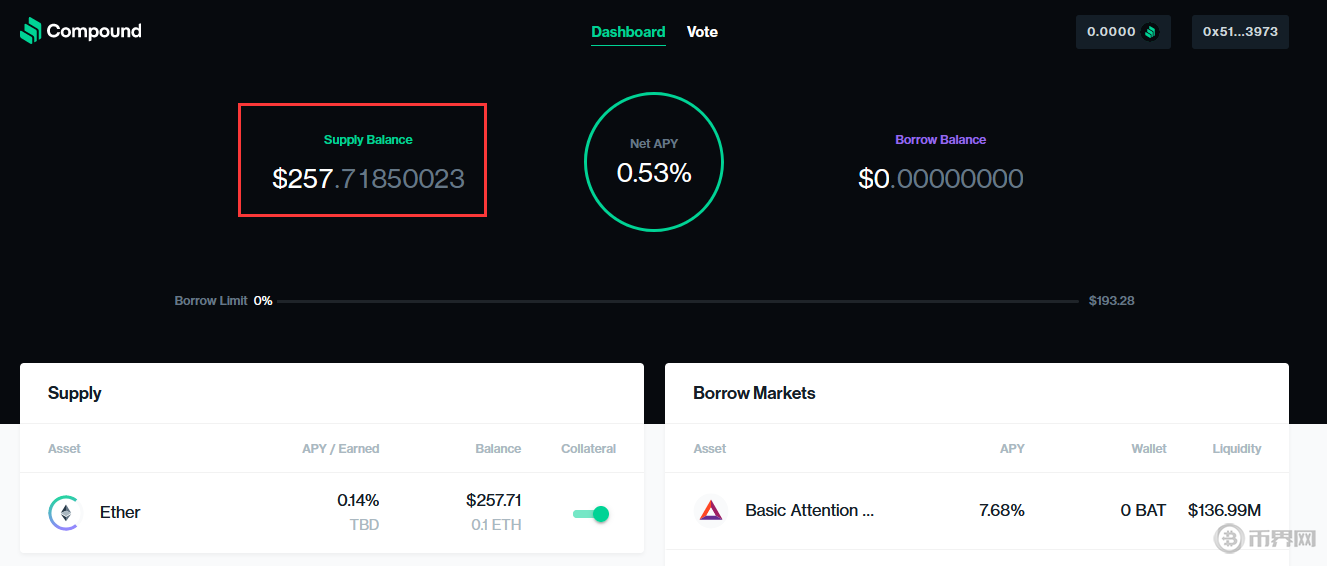
Task: Click the Net APY circle
Action: (x=654, y=162)
